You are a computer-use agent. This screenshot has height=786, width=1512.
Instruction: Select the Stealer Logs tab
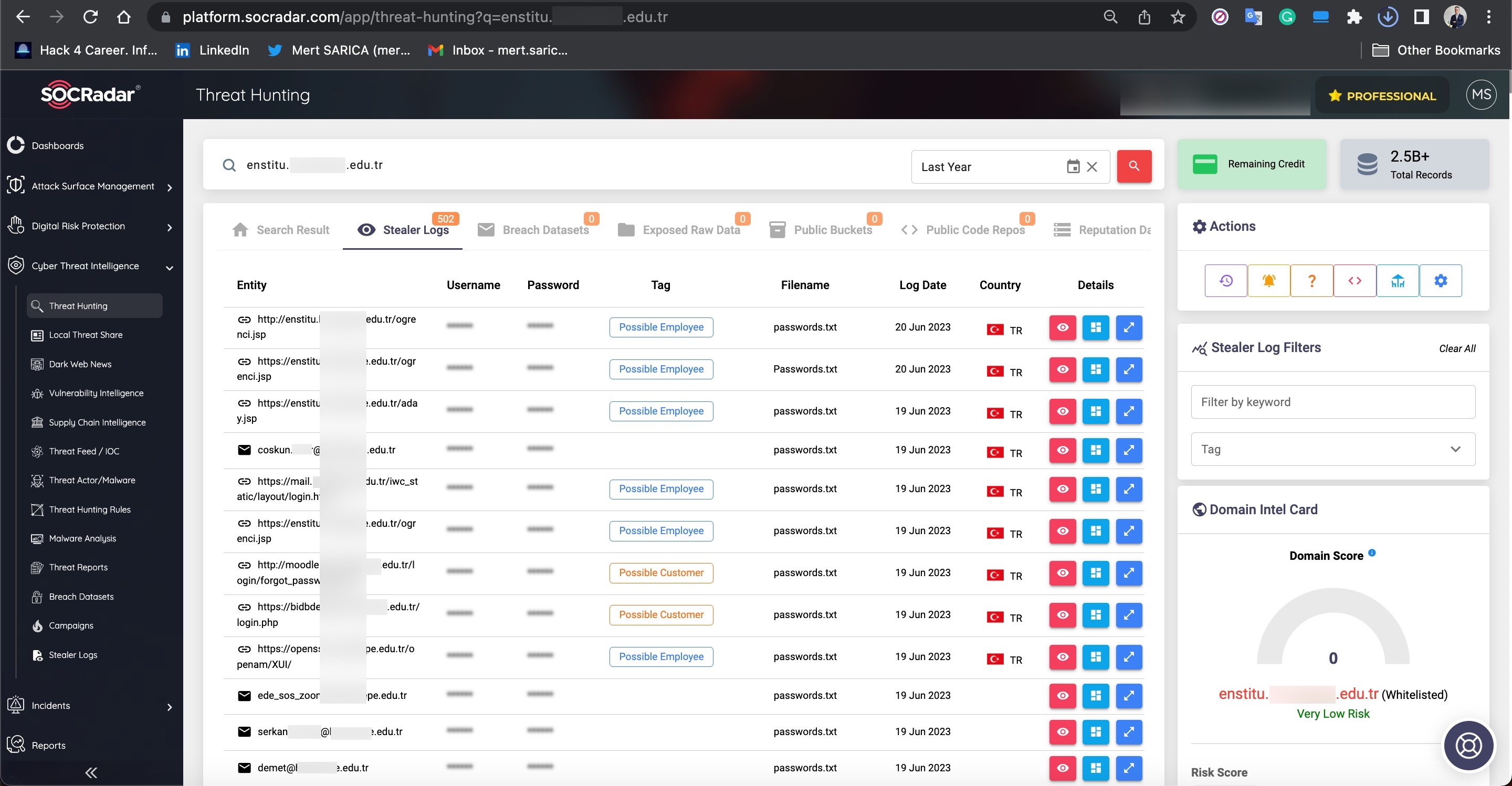coord(403,230)
